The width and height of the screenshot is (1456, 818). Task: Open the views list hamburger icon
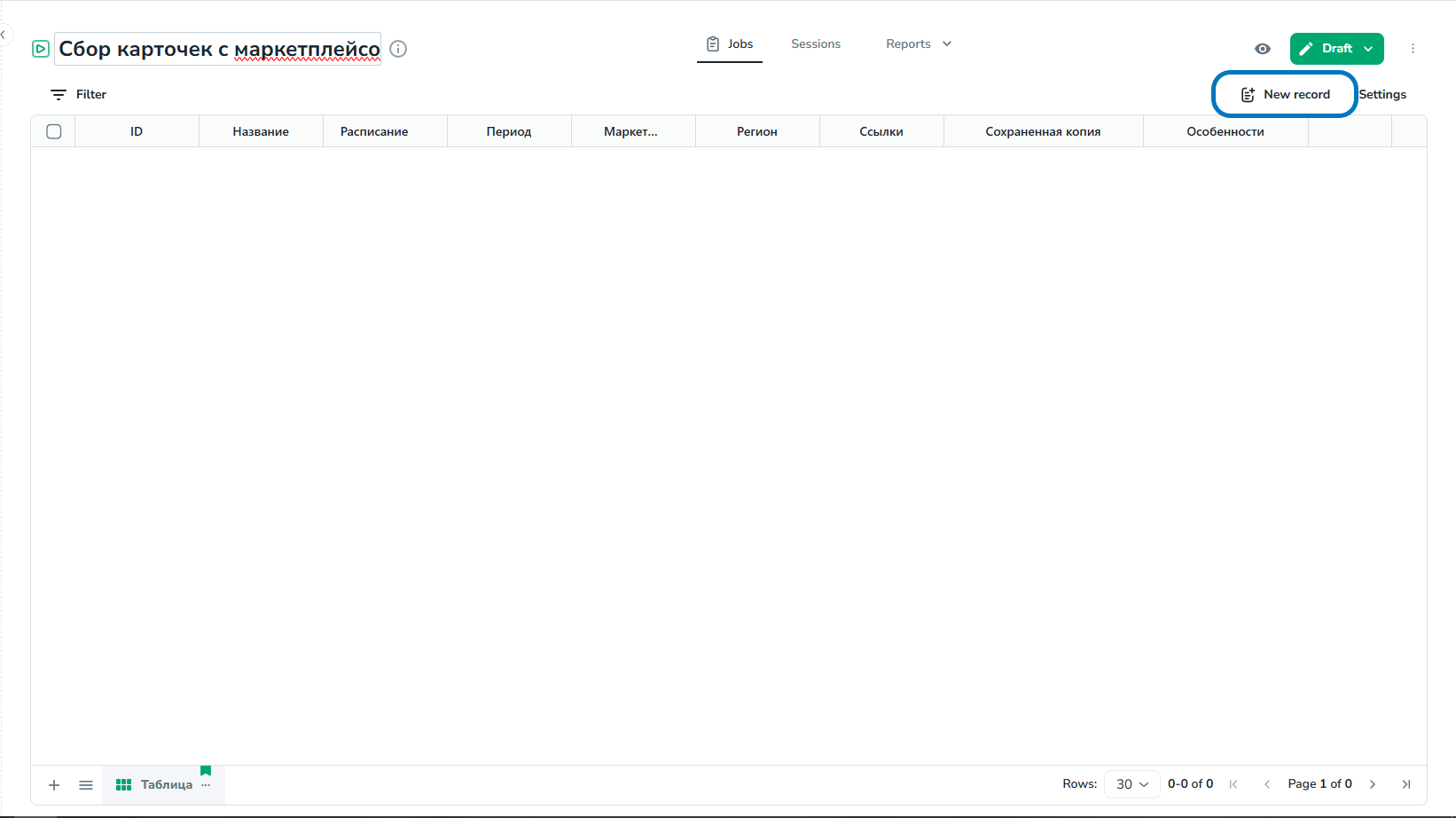coord(86,785)
